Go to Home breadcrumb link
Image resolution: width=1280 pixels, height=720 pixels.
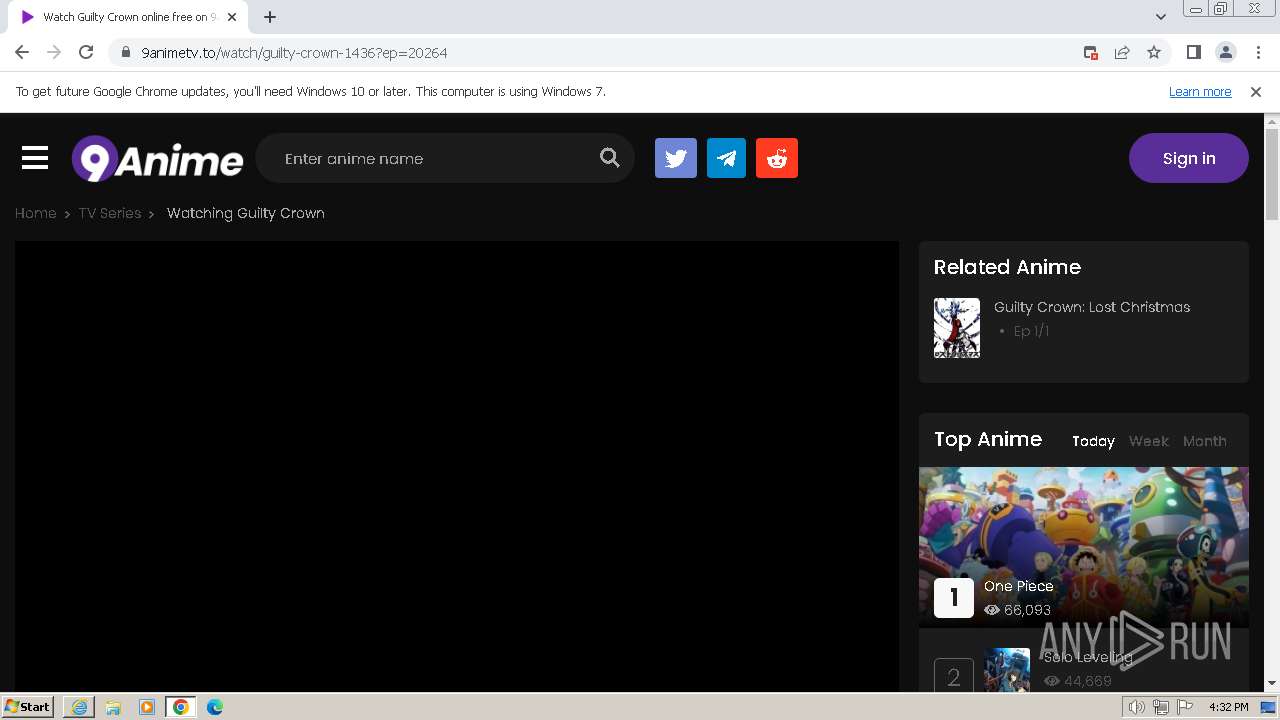(x=35, y=213)
